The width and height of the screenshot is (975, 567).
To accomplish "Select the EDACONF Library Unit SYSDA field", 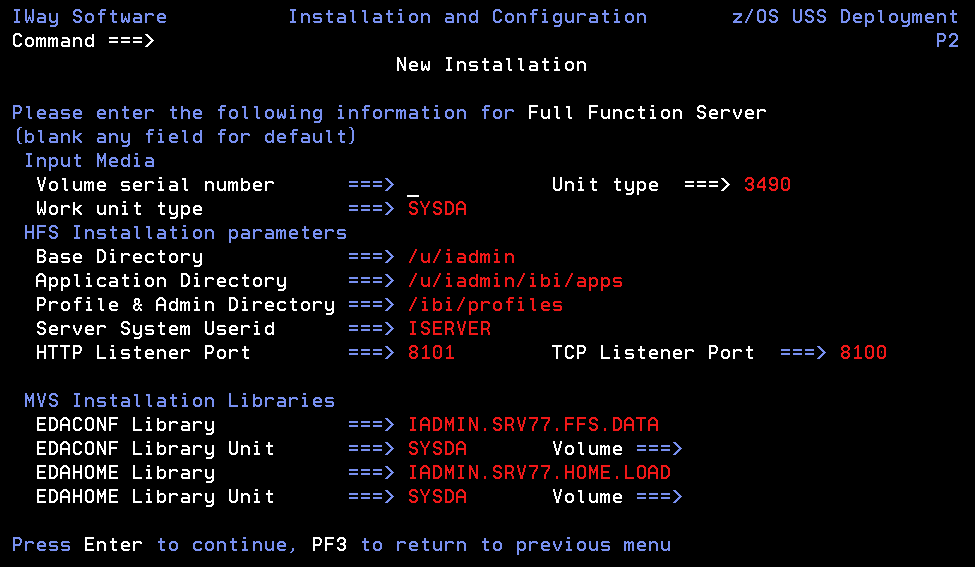I will (437, 449).
